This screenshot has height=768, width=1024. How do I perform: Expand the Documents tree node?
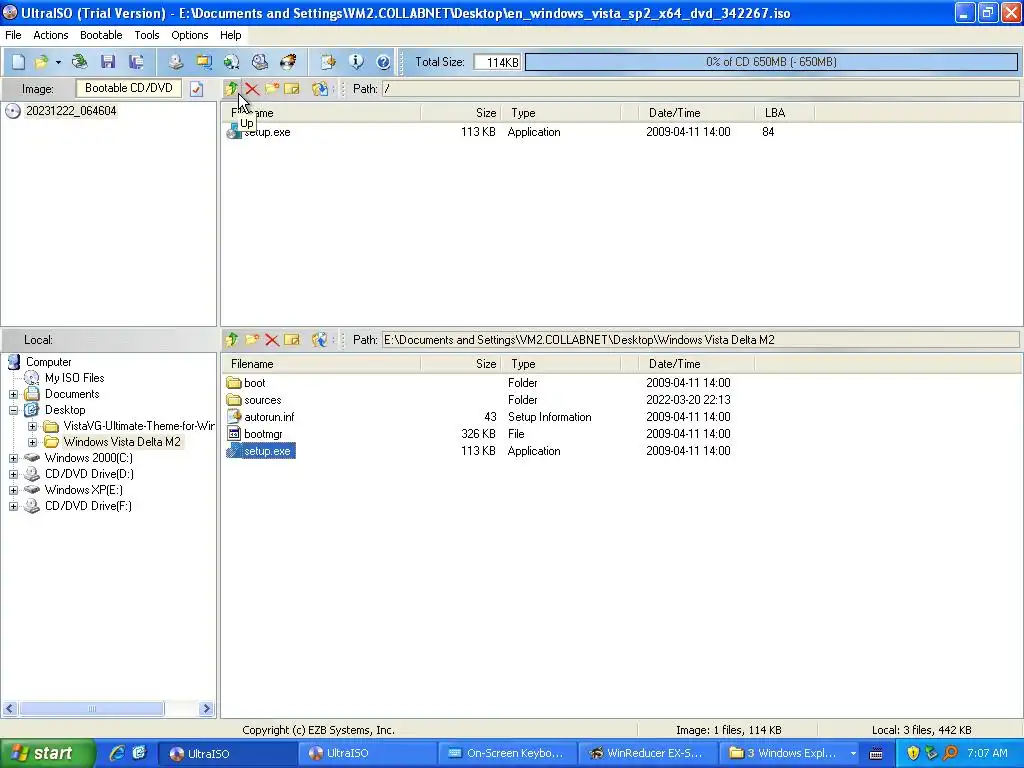tap(13, 394)
